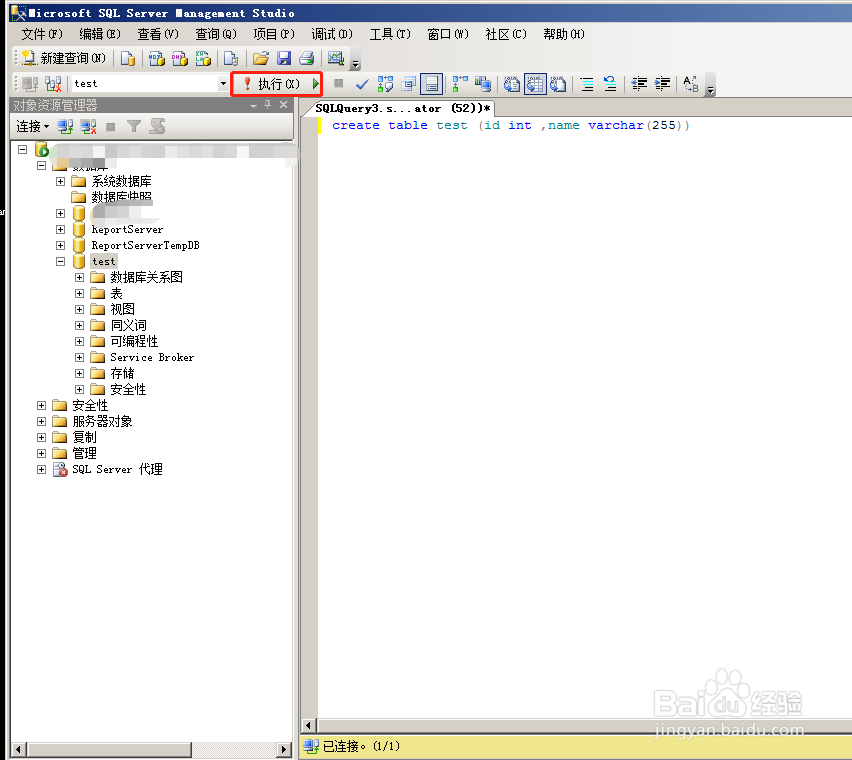
Task: Click the Display Estimated Execution Plan icon
Action: pos(385,84)
